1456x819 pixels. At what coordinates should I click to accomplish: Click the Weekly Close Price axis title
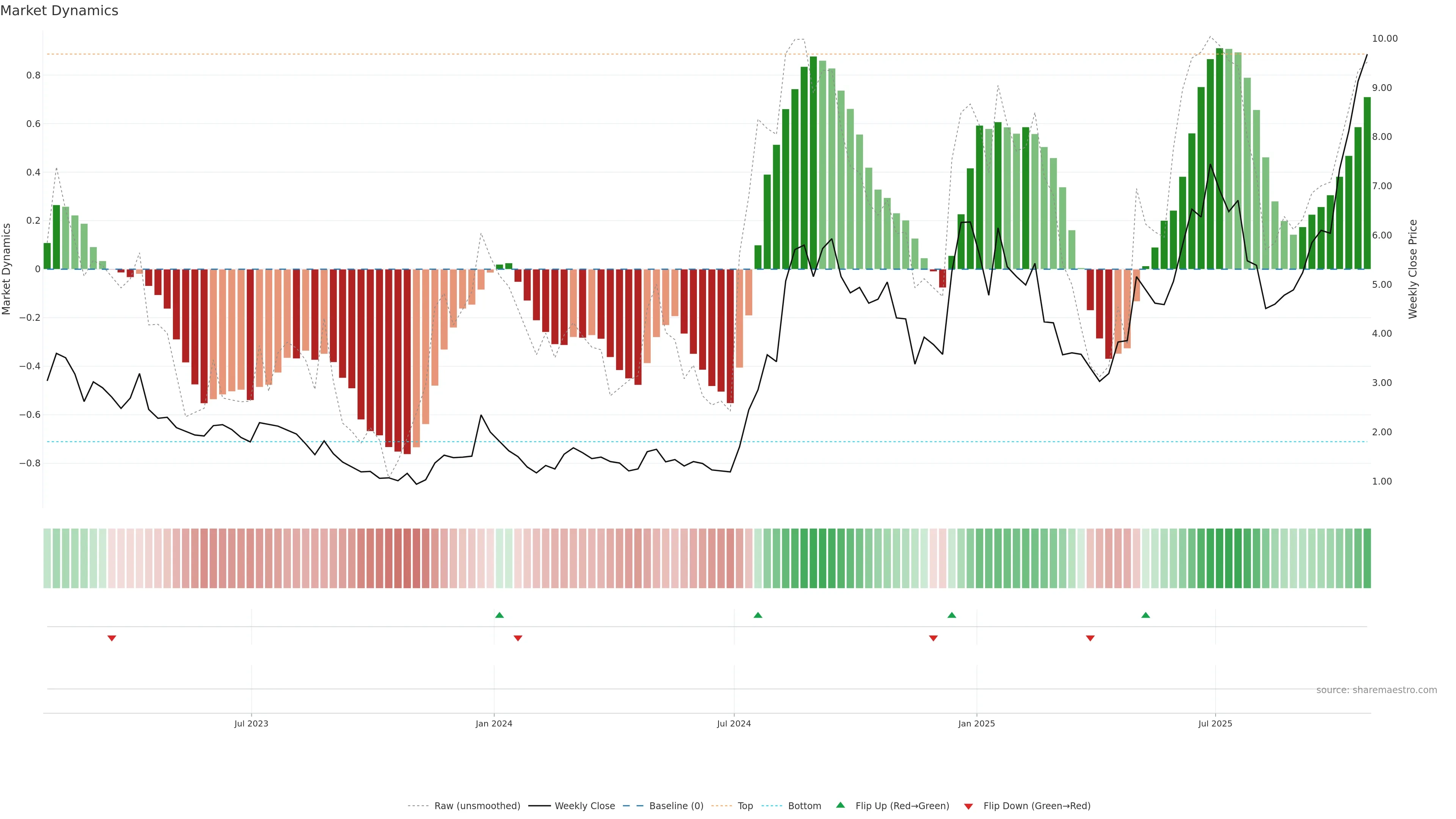click(x=1412, y=269)
